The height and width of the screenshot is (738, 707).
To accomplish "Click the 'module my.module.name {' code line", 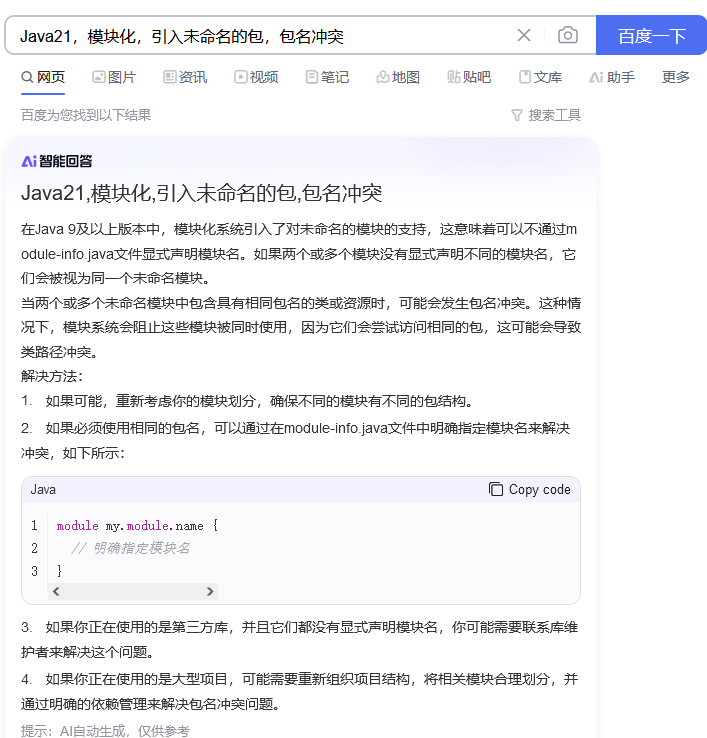I will pos(137,526).
